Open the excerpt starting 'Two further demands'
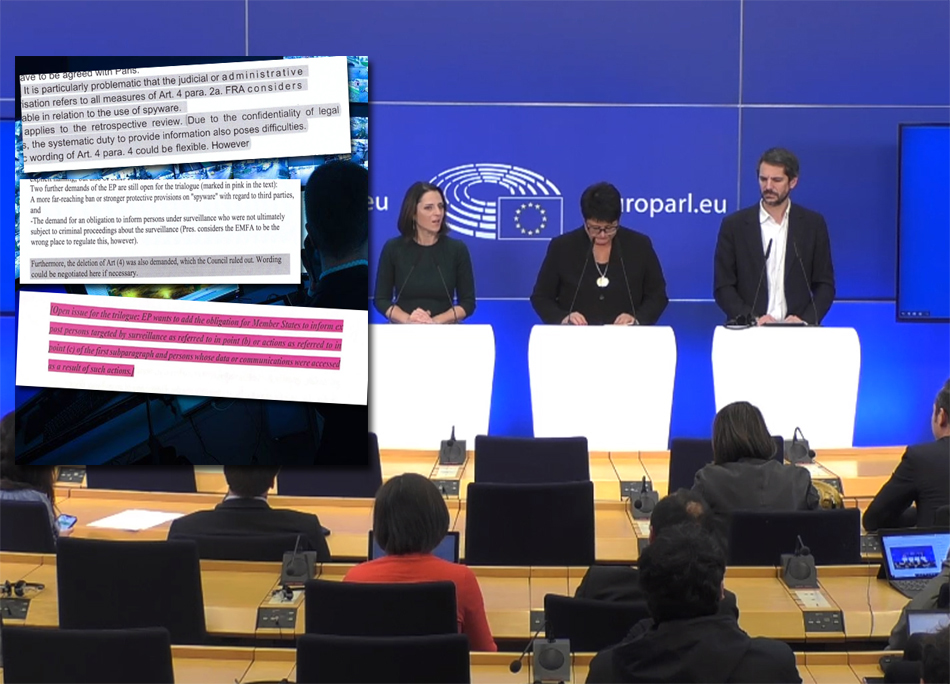Screen dimensions: 950x684 (160, 228)
